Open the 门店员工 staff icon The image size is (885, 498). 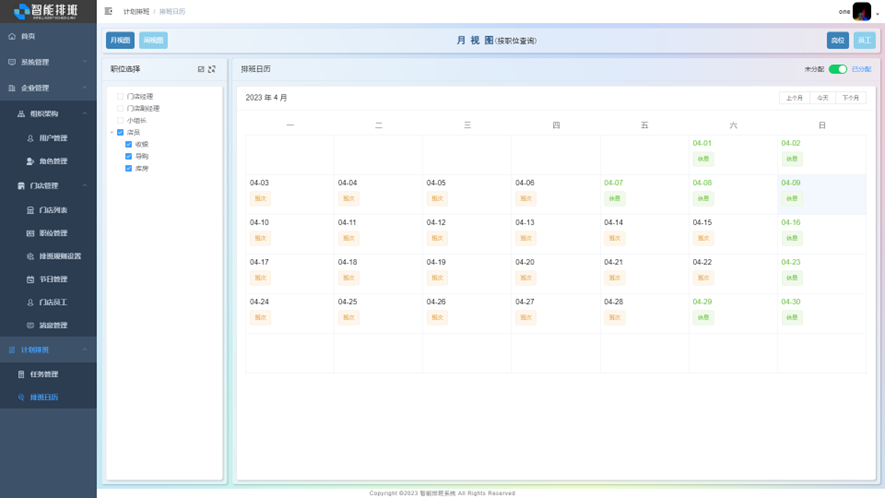tap(30, 303)
